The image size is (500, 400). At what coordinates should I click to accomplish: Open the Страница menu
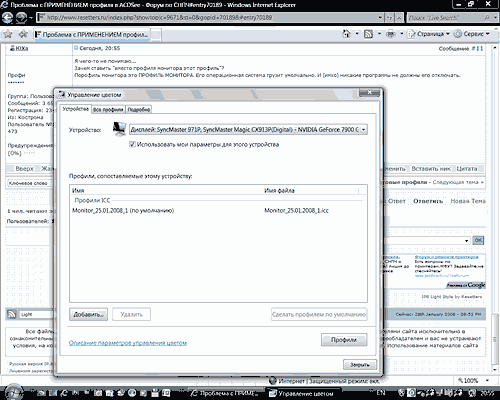(429, 34)
